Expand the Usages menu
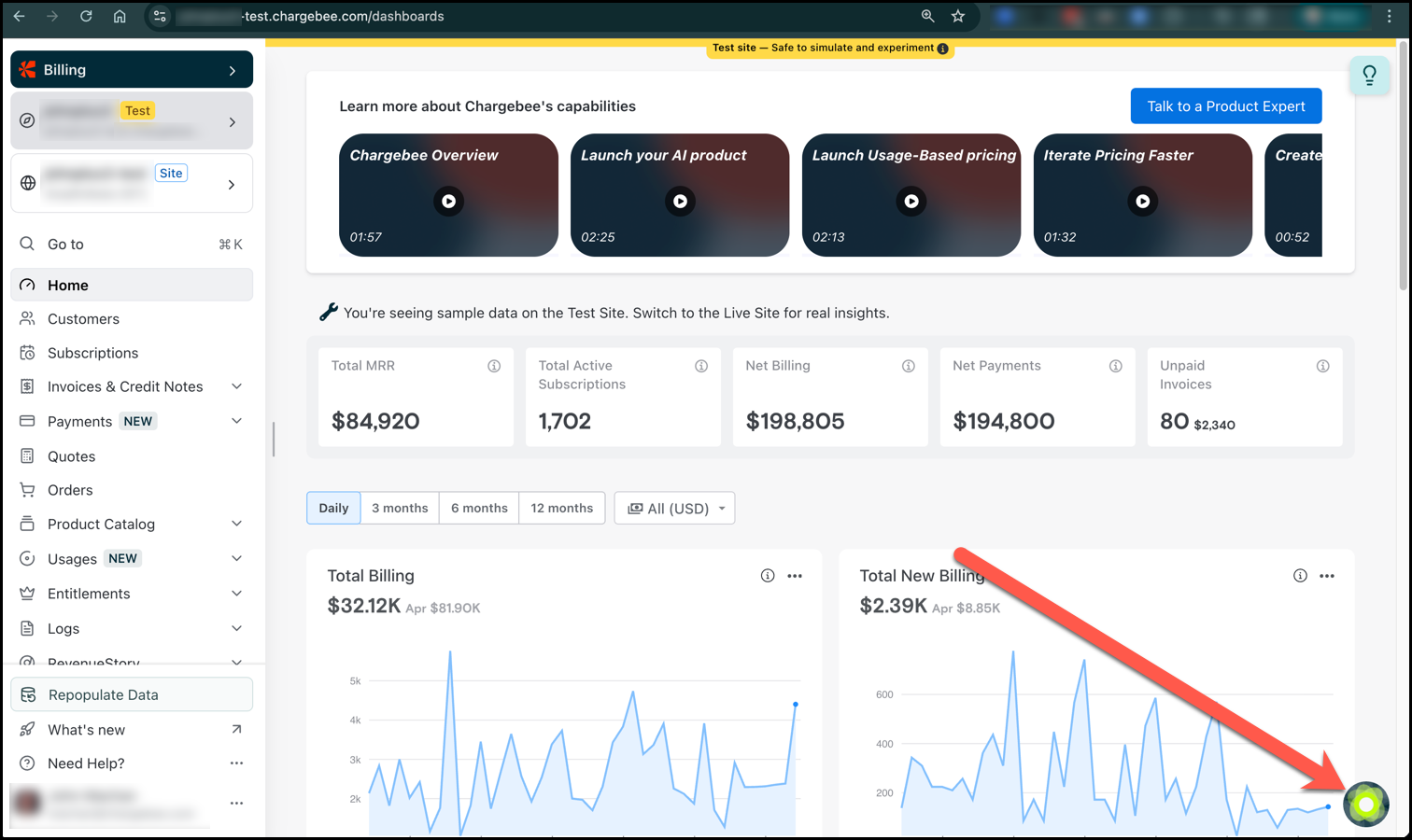Image resolution: width=1412 pixels, height=840 pixels. point(237,558)
